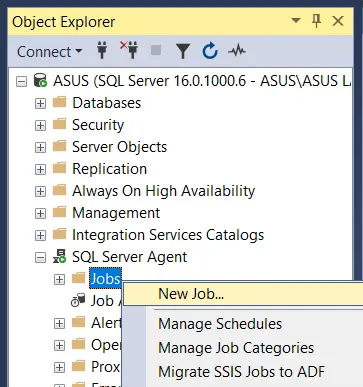The image size is (363, 387).
Task: Expand the Security node
Action: (40, 125)
